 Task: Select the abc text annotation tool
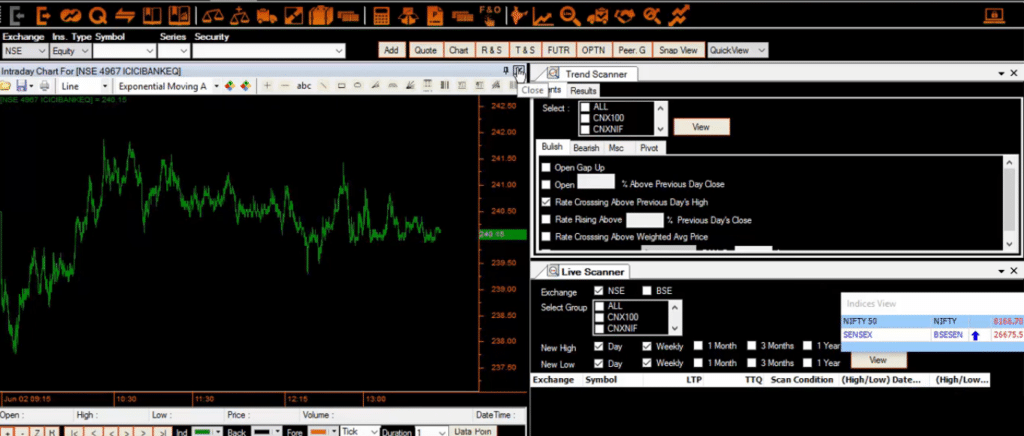coord(304,86)
